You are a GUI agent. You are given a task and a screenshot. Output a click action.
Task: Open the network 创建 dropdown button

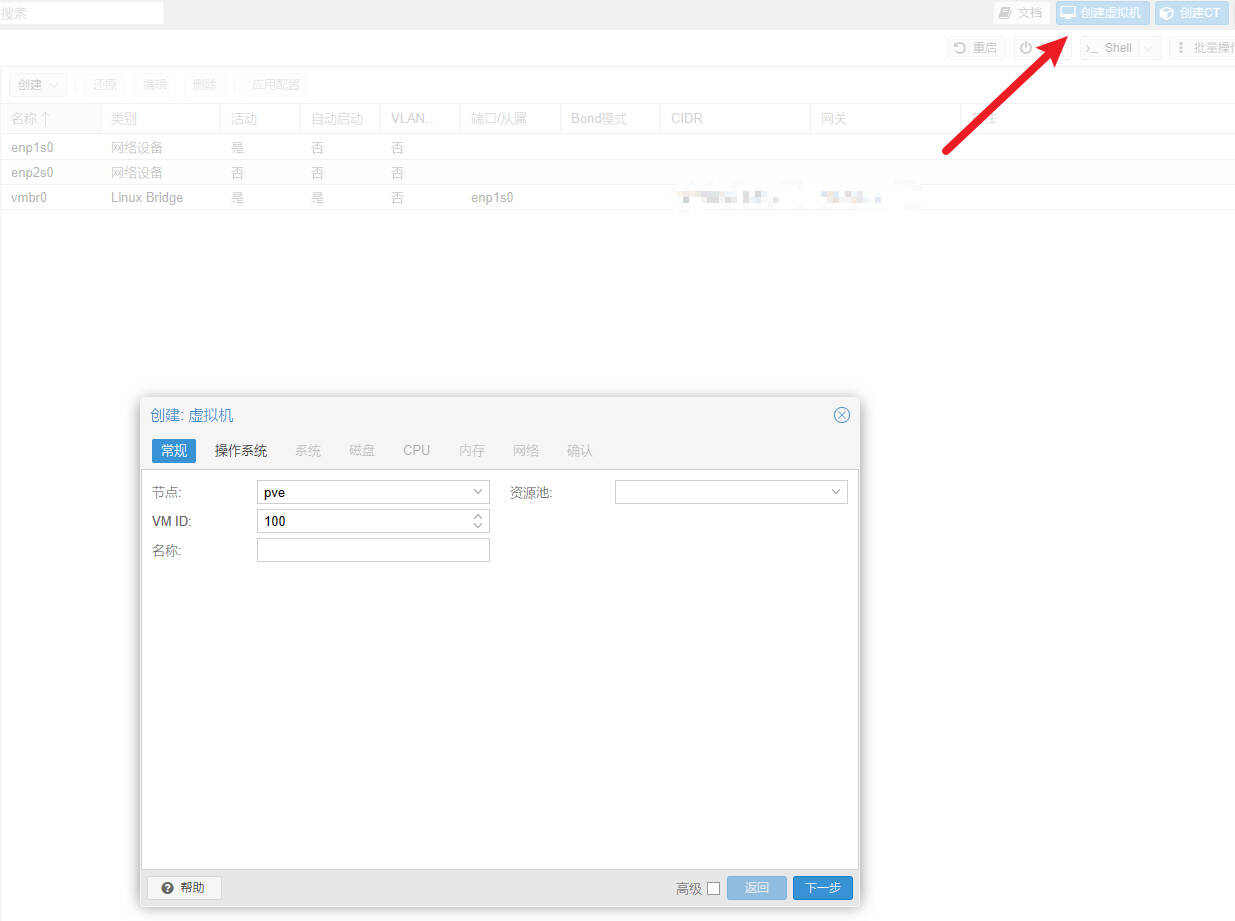click(x=38, y=85)
